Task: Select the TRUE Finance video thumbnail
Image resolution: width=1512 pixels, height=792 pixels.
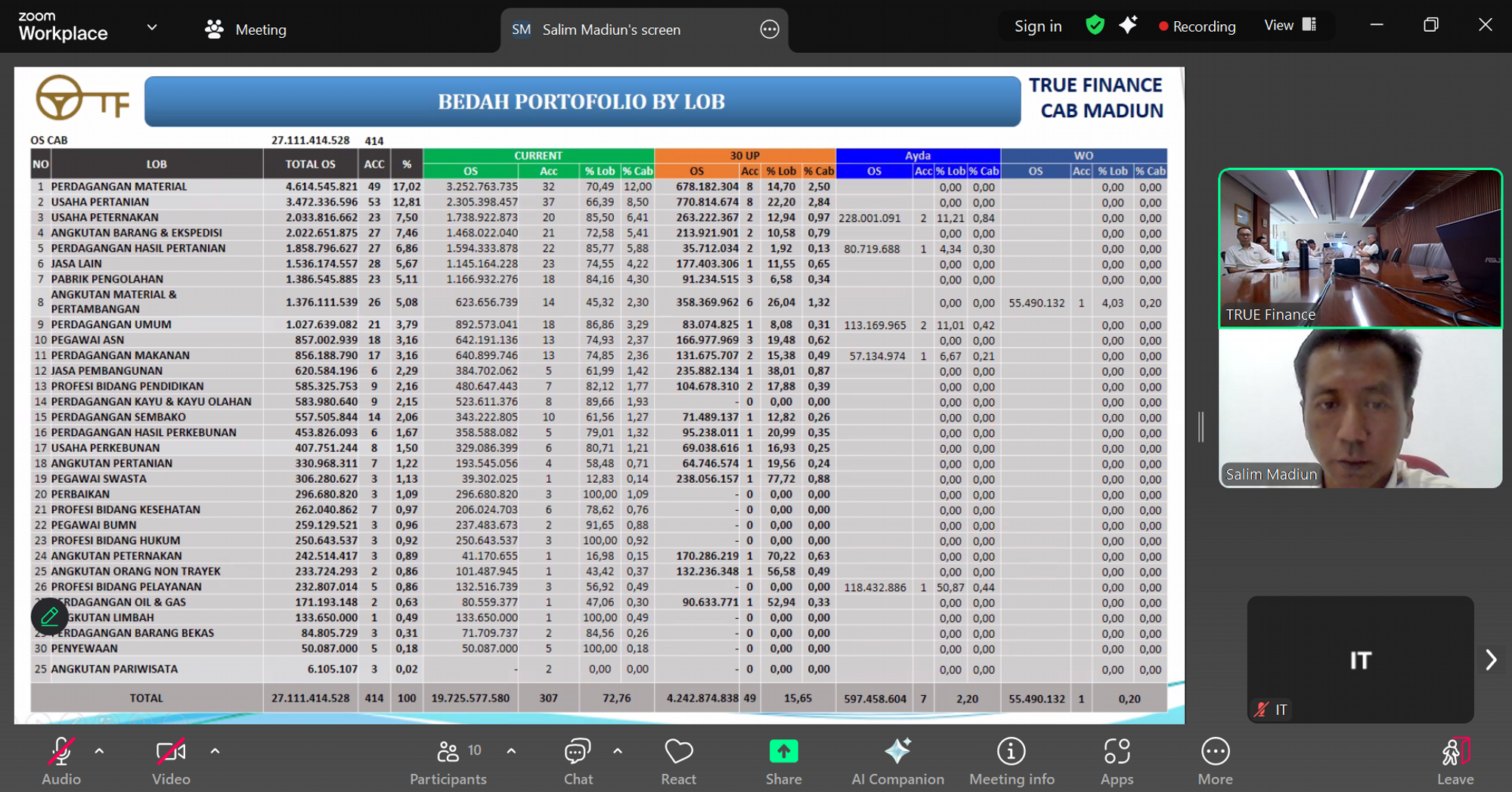Action: pos(1360,248)
